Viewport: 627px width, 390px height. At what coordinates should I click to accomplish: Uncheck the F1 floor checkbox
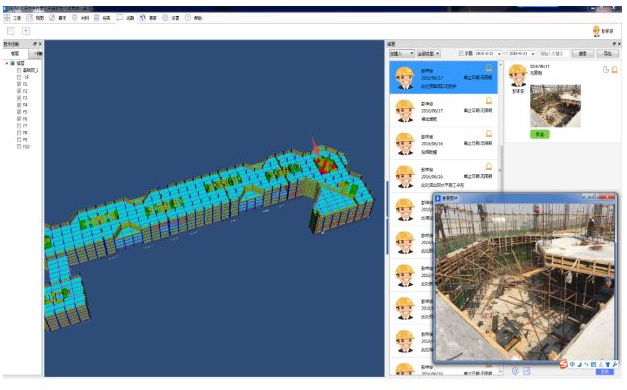click(x=19, y=84)
